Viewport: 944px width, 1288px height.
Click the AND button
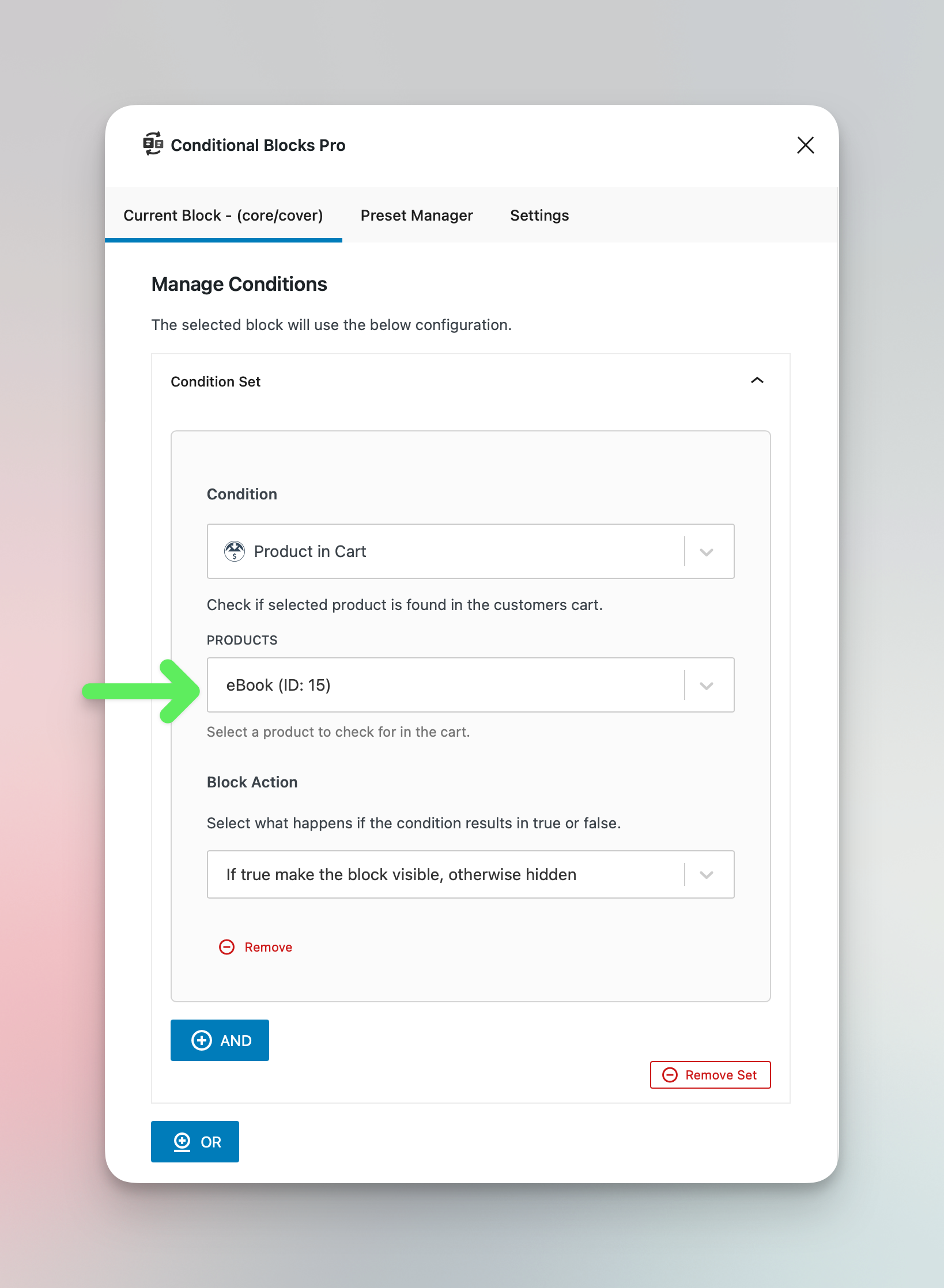coord(220,1040)
